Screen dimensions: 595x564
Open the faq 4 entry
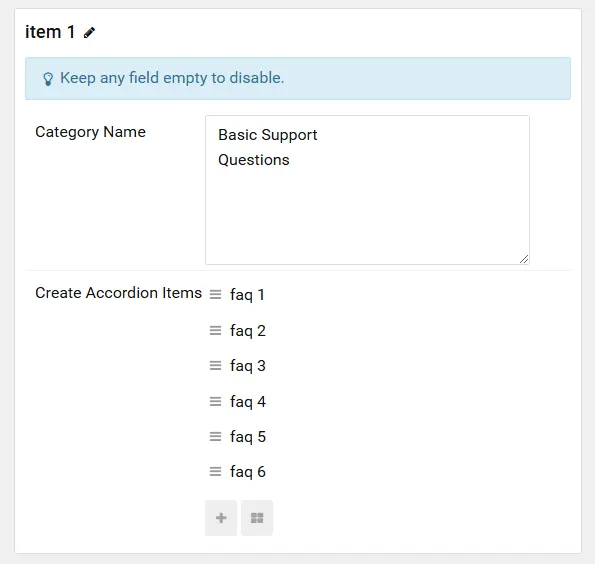247,402
